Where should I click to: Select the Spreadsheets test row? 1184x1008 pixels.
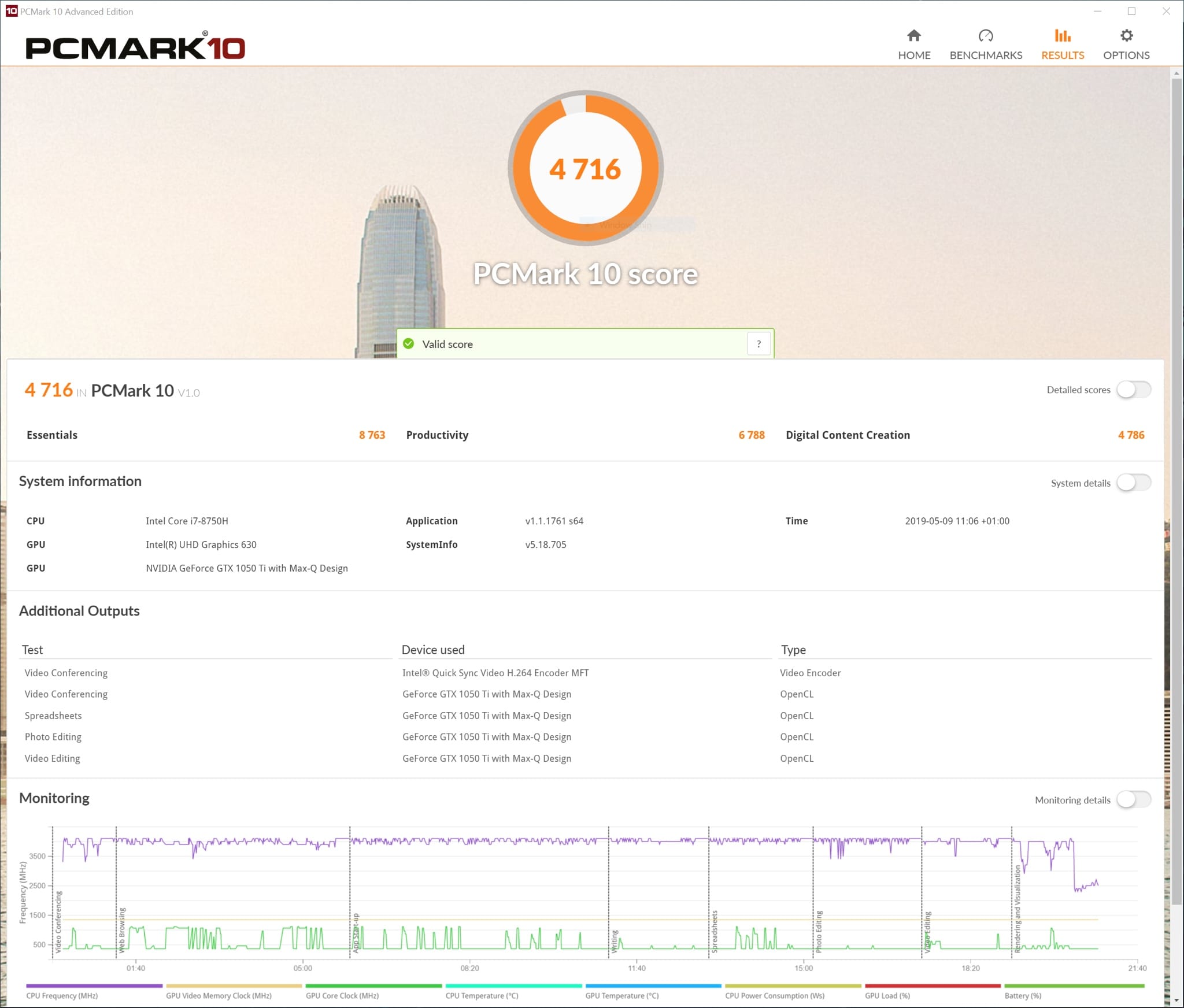pos(53,716)
